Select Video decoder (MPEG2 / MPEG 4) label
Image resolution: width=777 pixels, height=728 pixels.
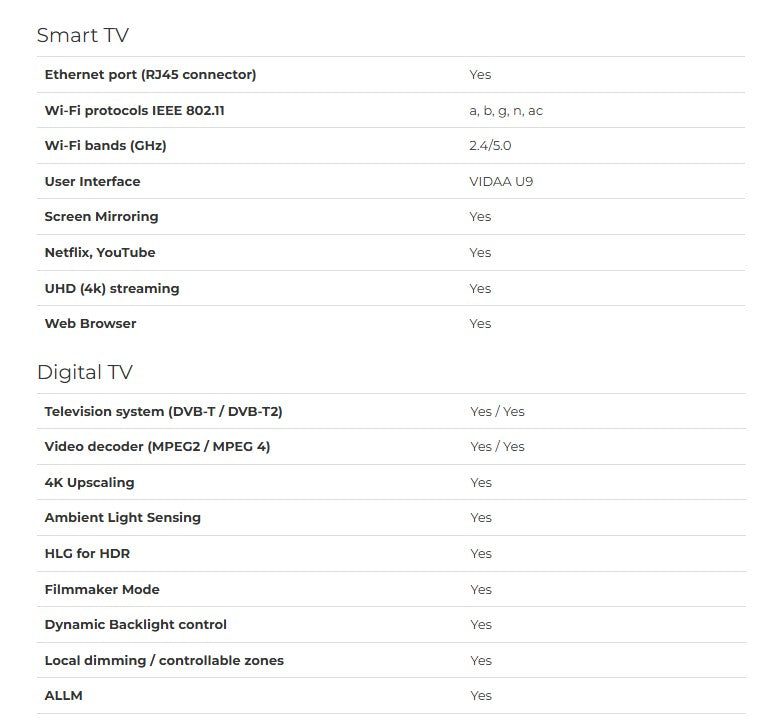(x=157, y=447)
